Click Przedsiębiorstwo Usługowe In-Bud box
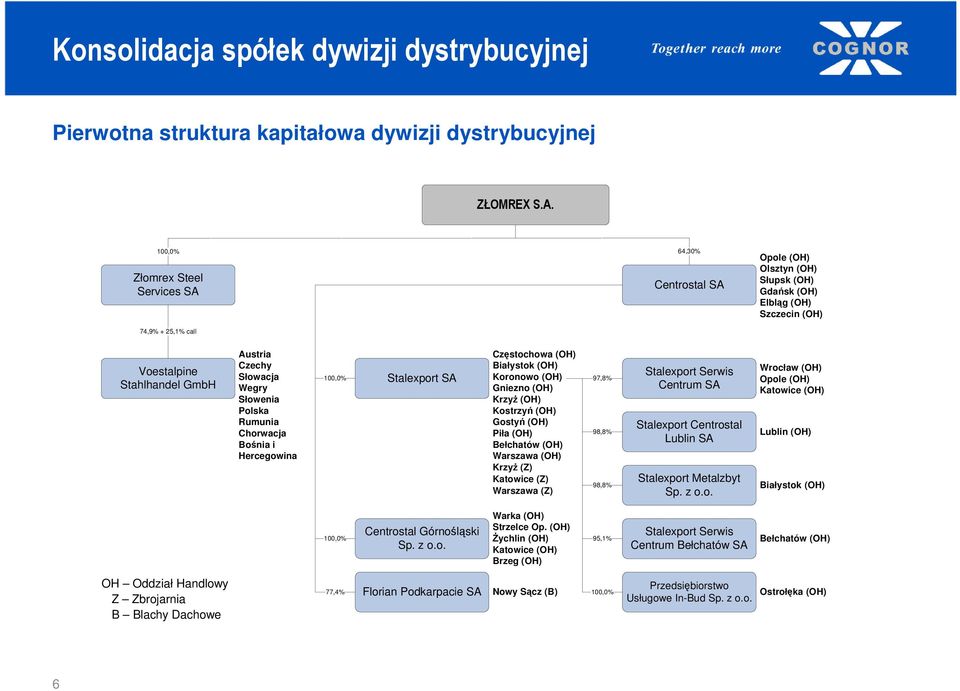The height and width of the screenshot is (691, 960). coord(689,592)
